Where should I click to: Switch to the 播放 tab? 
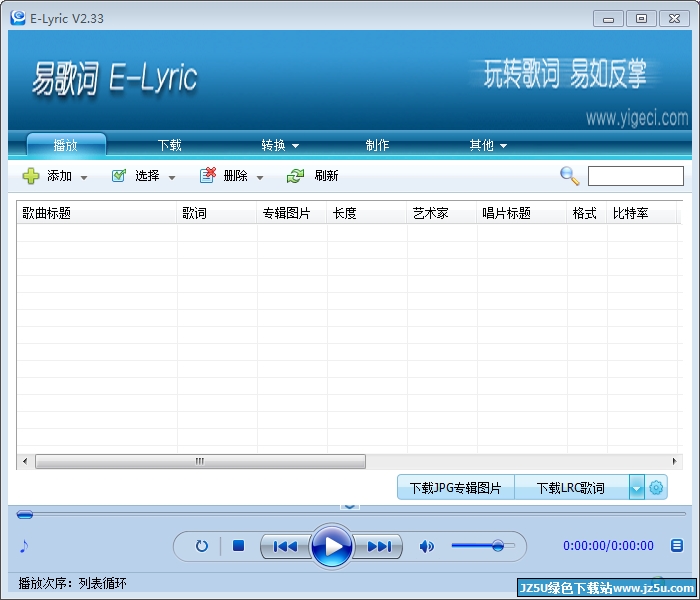(x=66, y=145)
